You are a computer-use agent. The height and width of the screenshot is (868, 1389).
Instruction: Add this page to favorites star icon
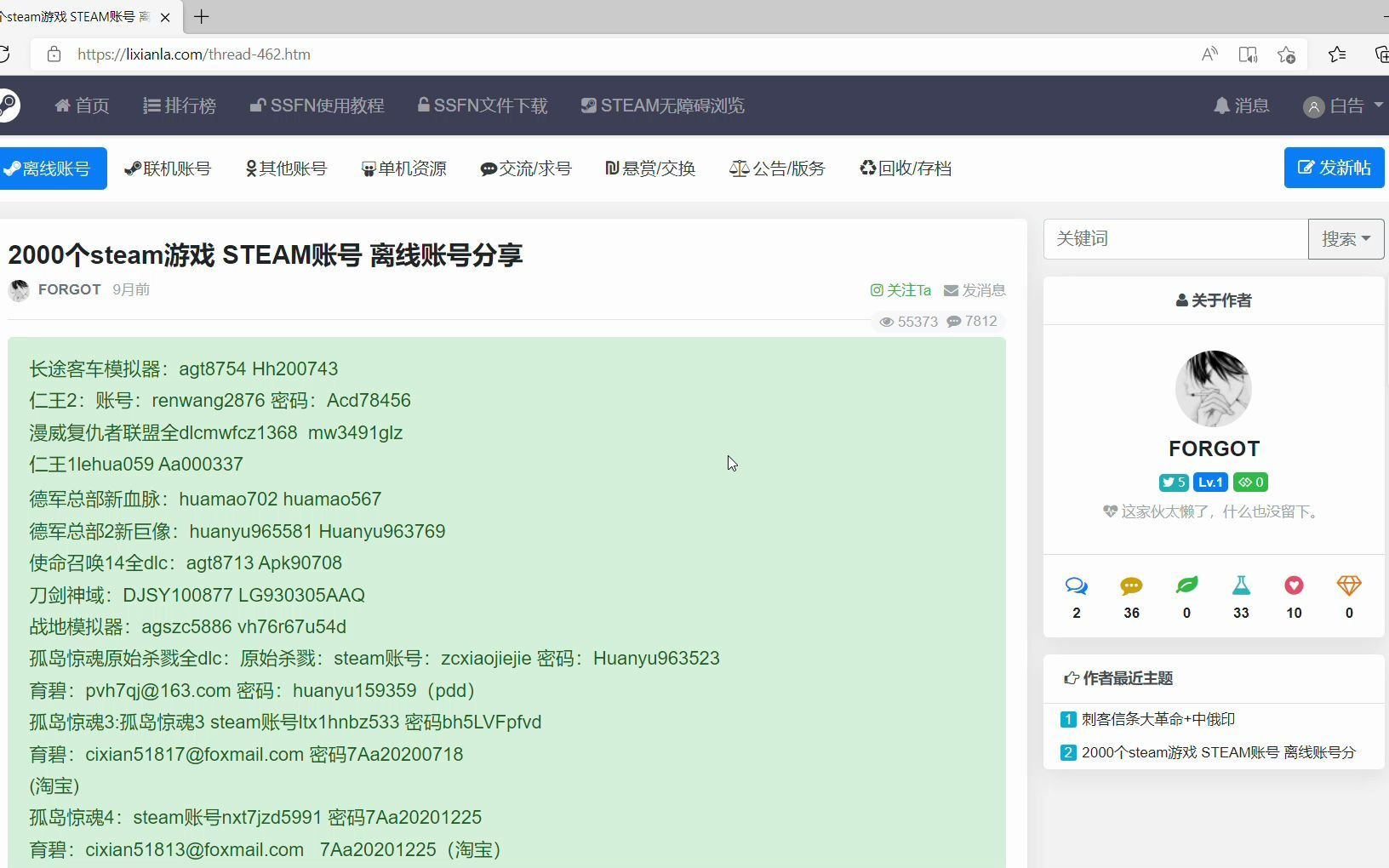click(x=1286, y=54)
